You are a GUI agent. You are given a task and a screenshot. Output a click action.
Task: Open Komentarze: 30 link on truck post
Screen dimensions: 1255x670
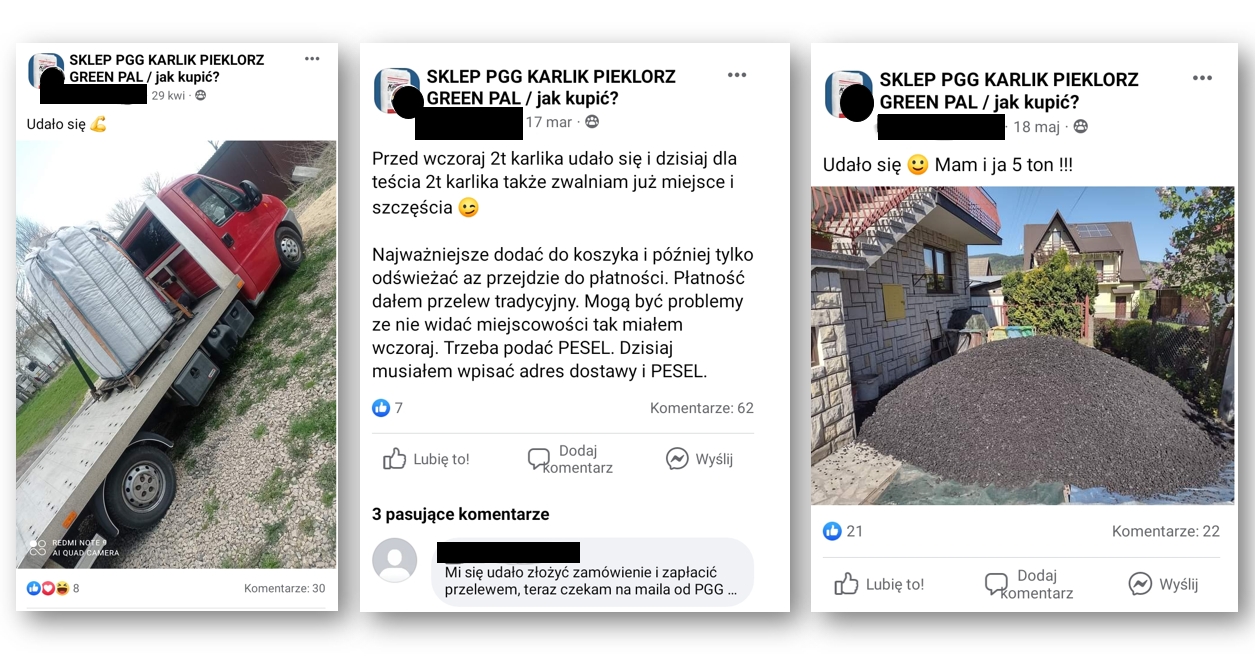[285, 588]
